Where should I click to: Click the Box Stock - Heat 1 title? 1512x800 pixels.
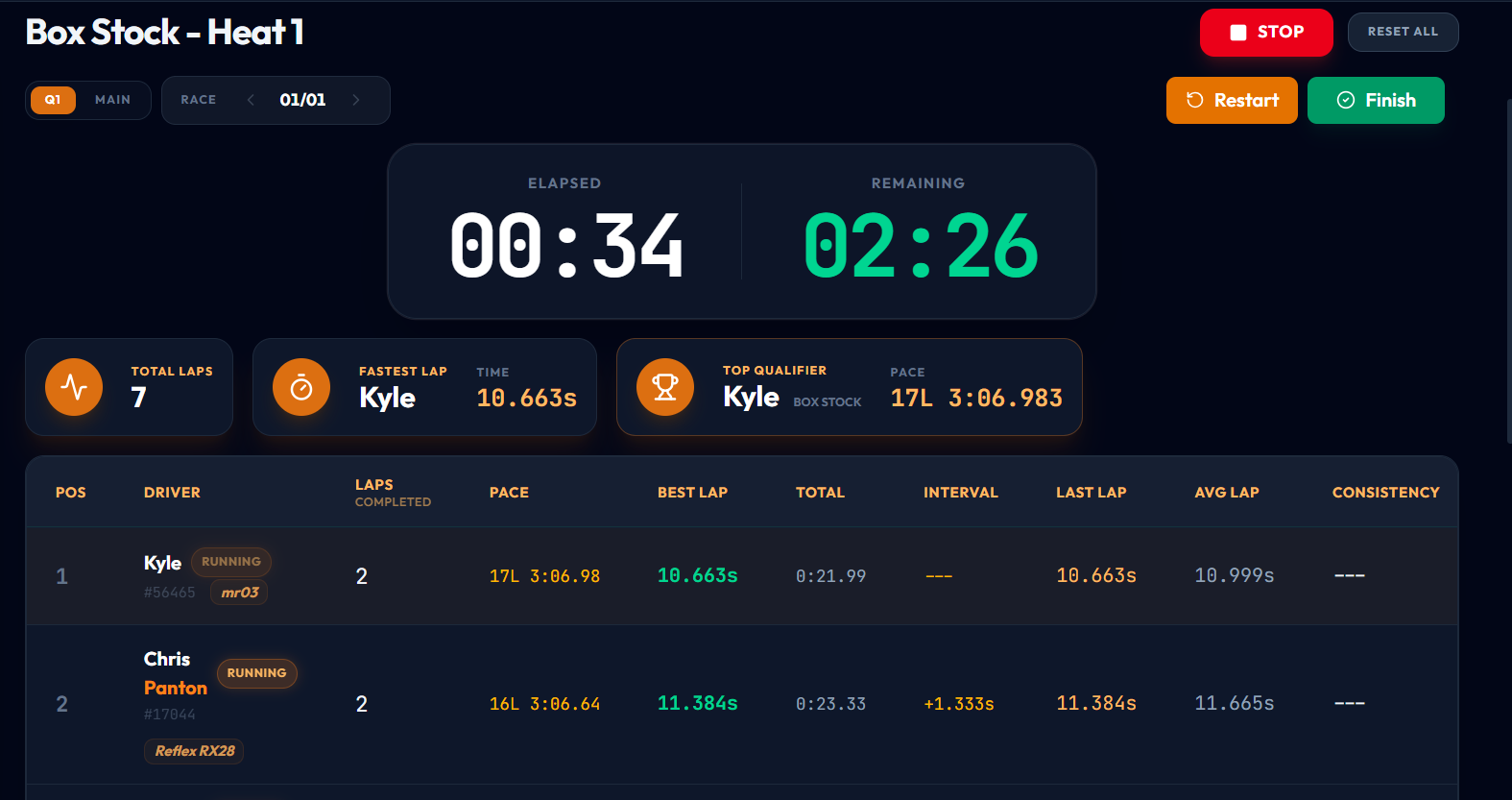(164, 33)
